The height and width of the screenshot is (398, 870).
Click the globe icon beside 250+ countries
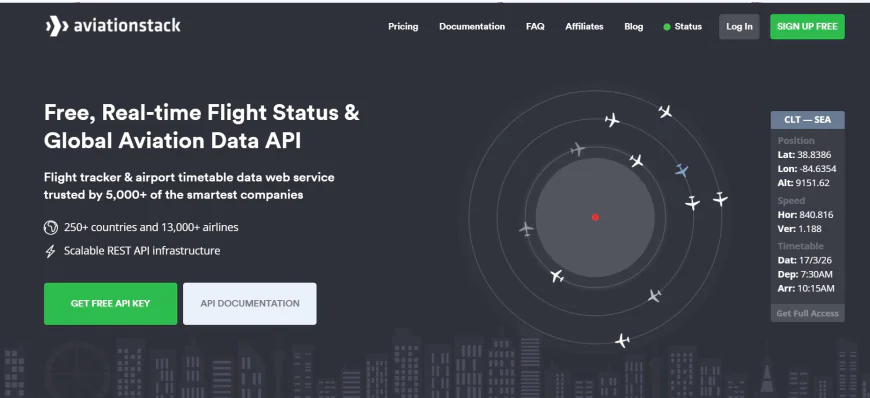point(50,228)
